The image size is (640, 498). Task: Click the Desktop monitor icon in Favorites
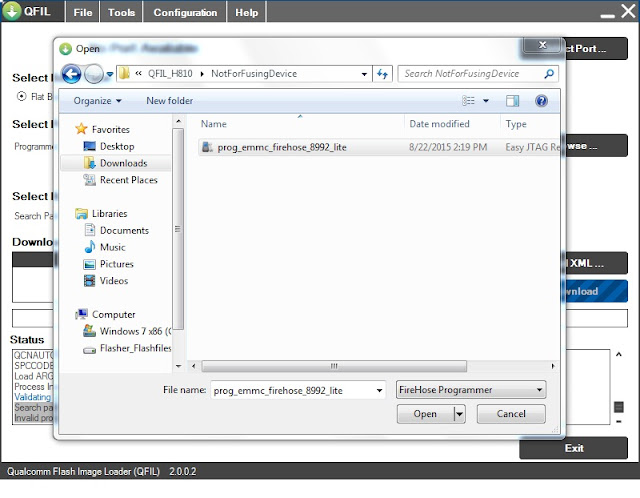click(89, 146)
